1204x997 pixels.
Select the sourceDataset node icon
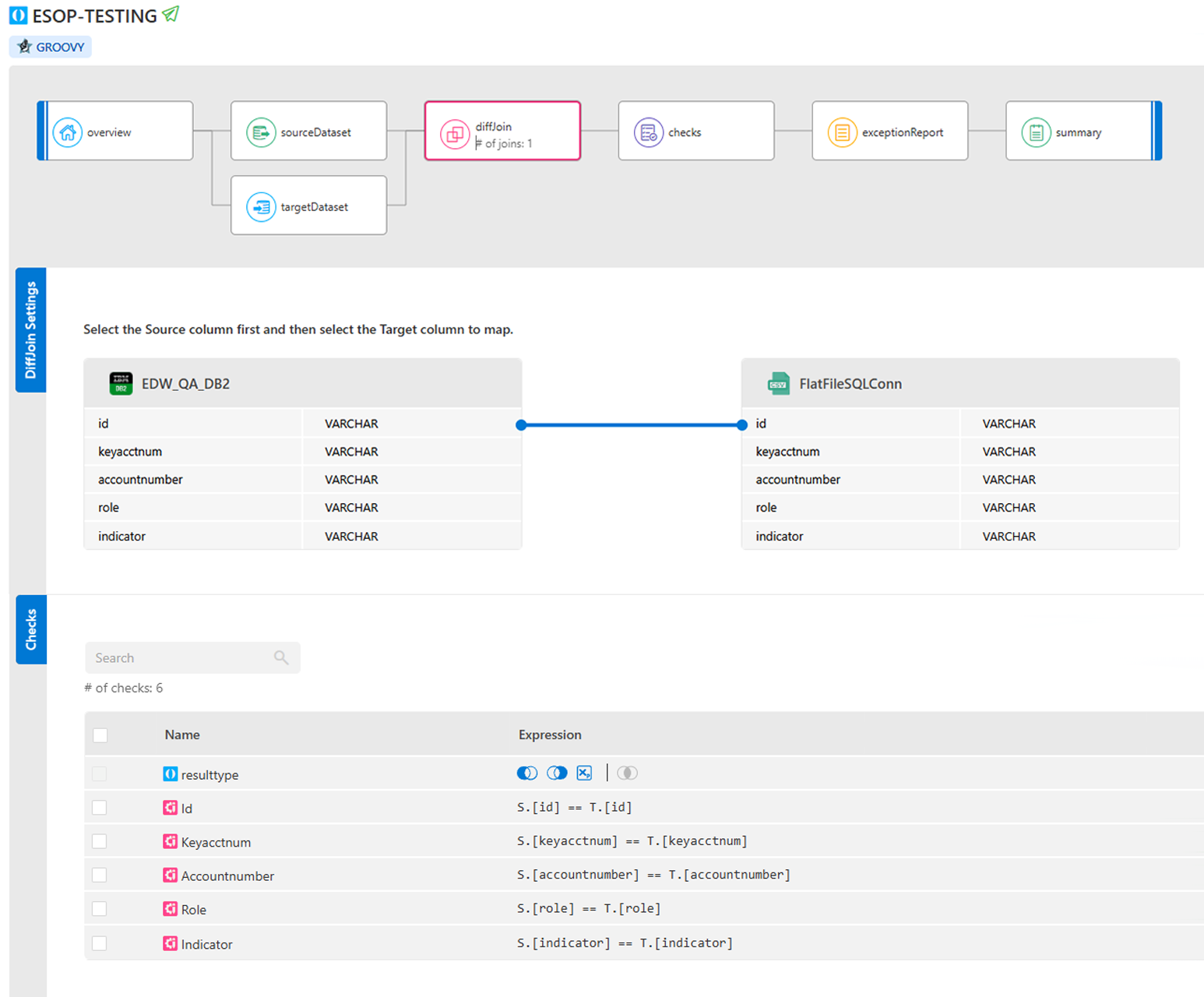(261, 132)
